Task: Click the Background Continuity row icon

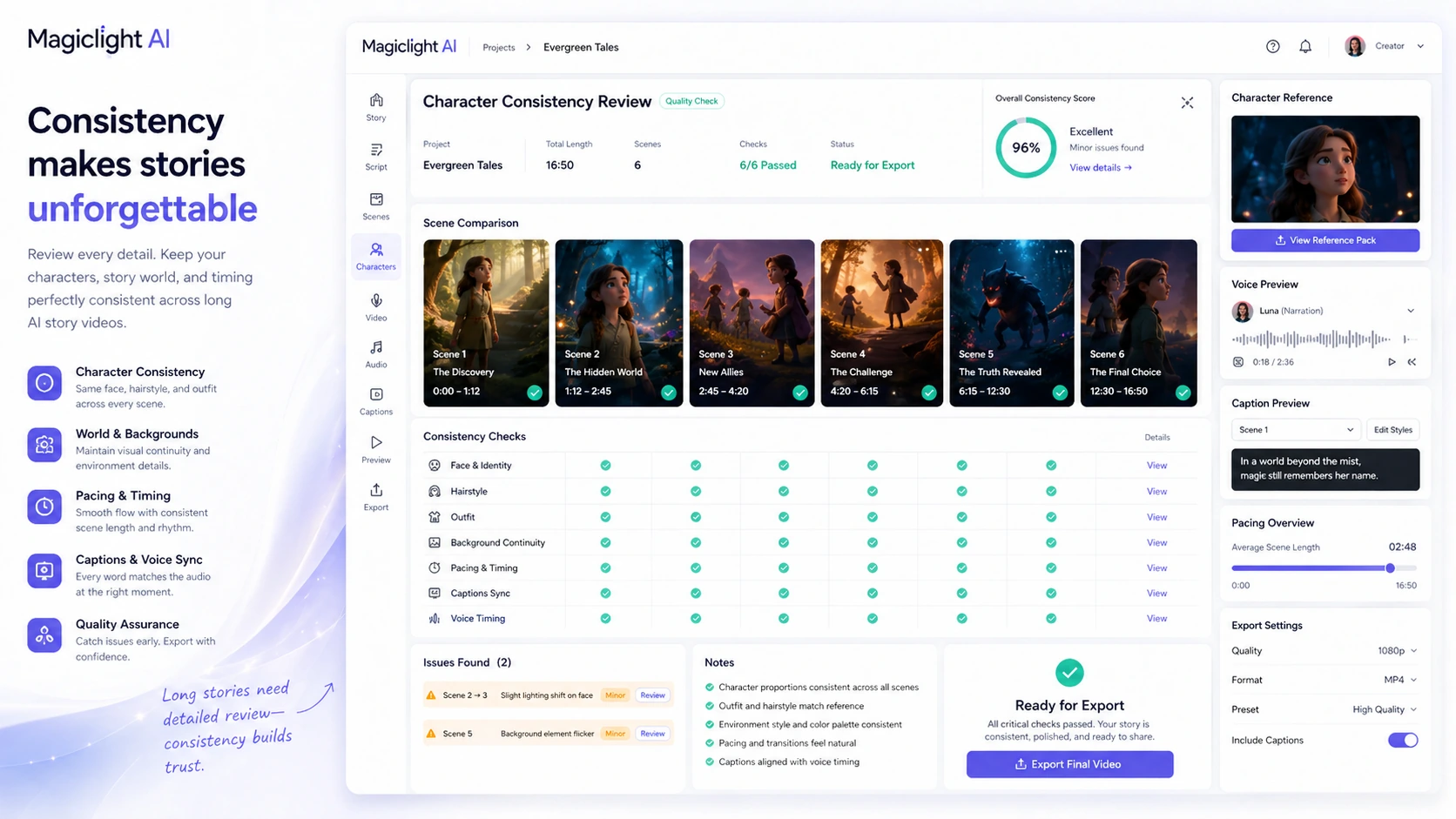Action: point(435,542)
